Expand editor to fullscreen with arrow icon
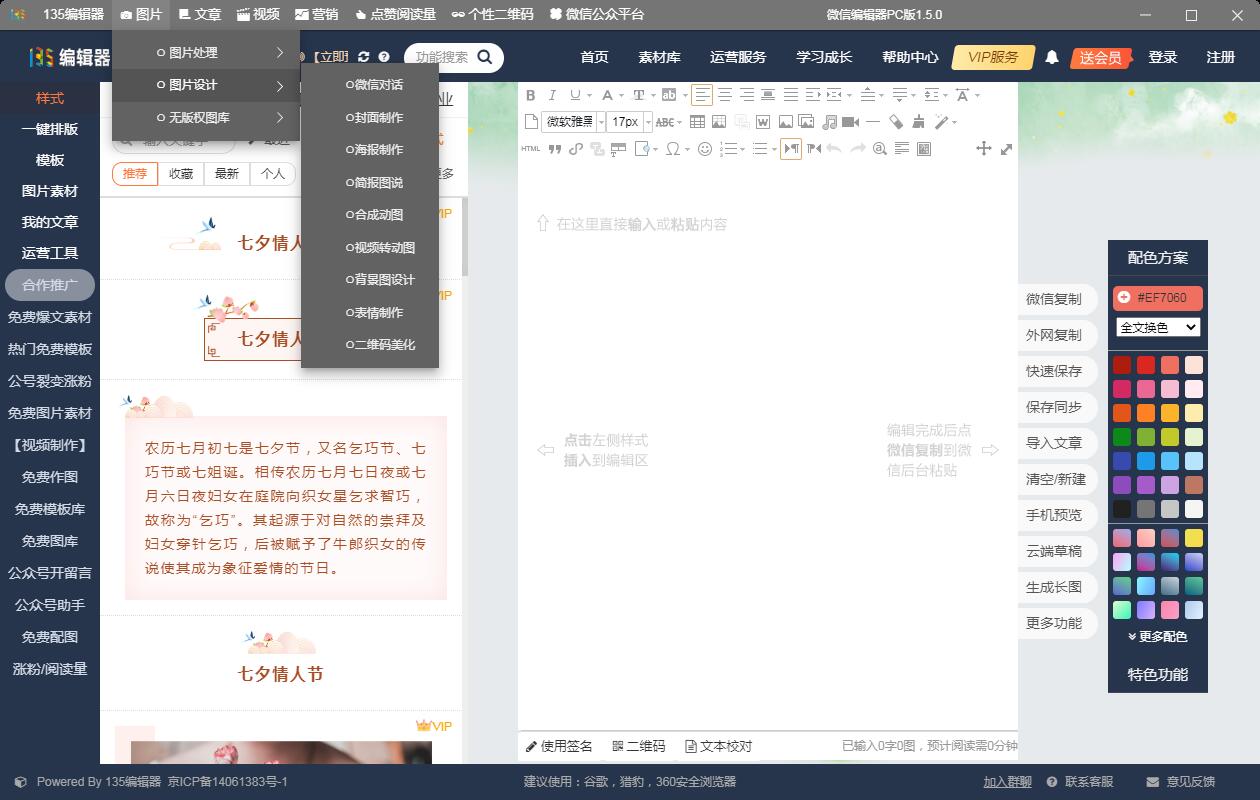 click(1006, 149)
